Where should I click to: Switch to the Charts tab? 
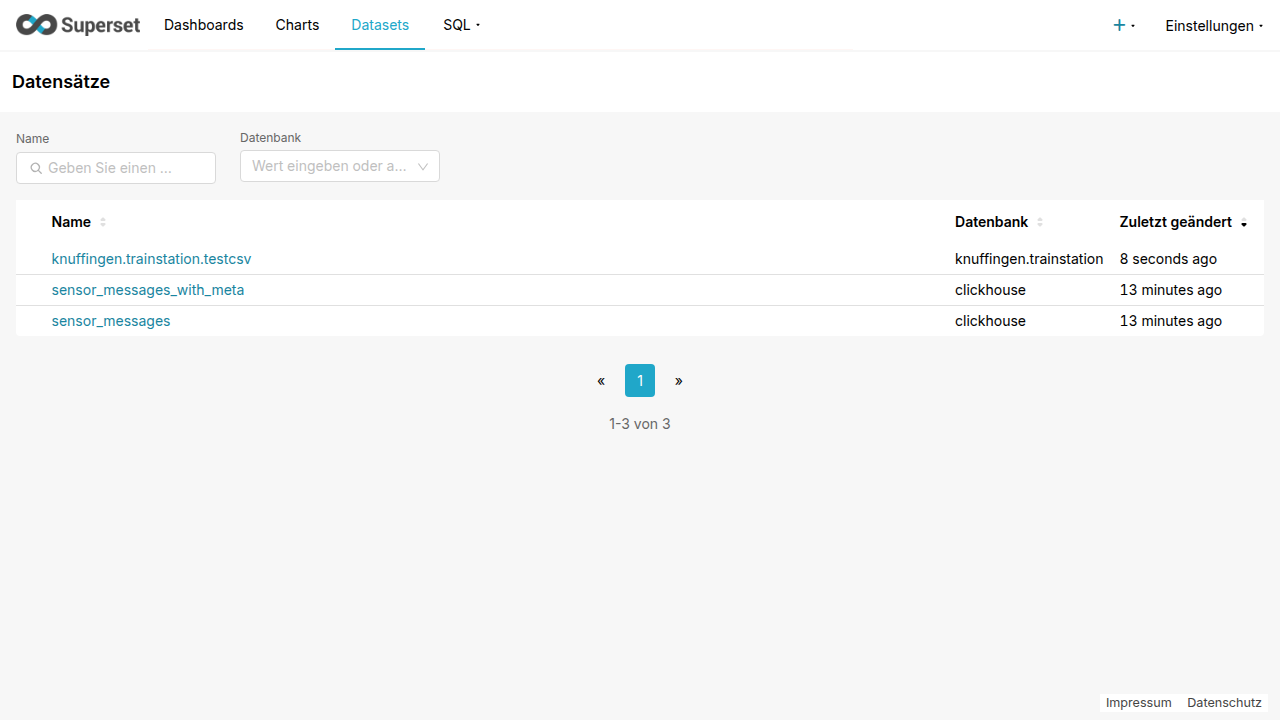click(x=297, y=25)
